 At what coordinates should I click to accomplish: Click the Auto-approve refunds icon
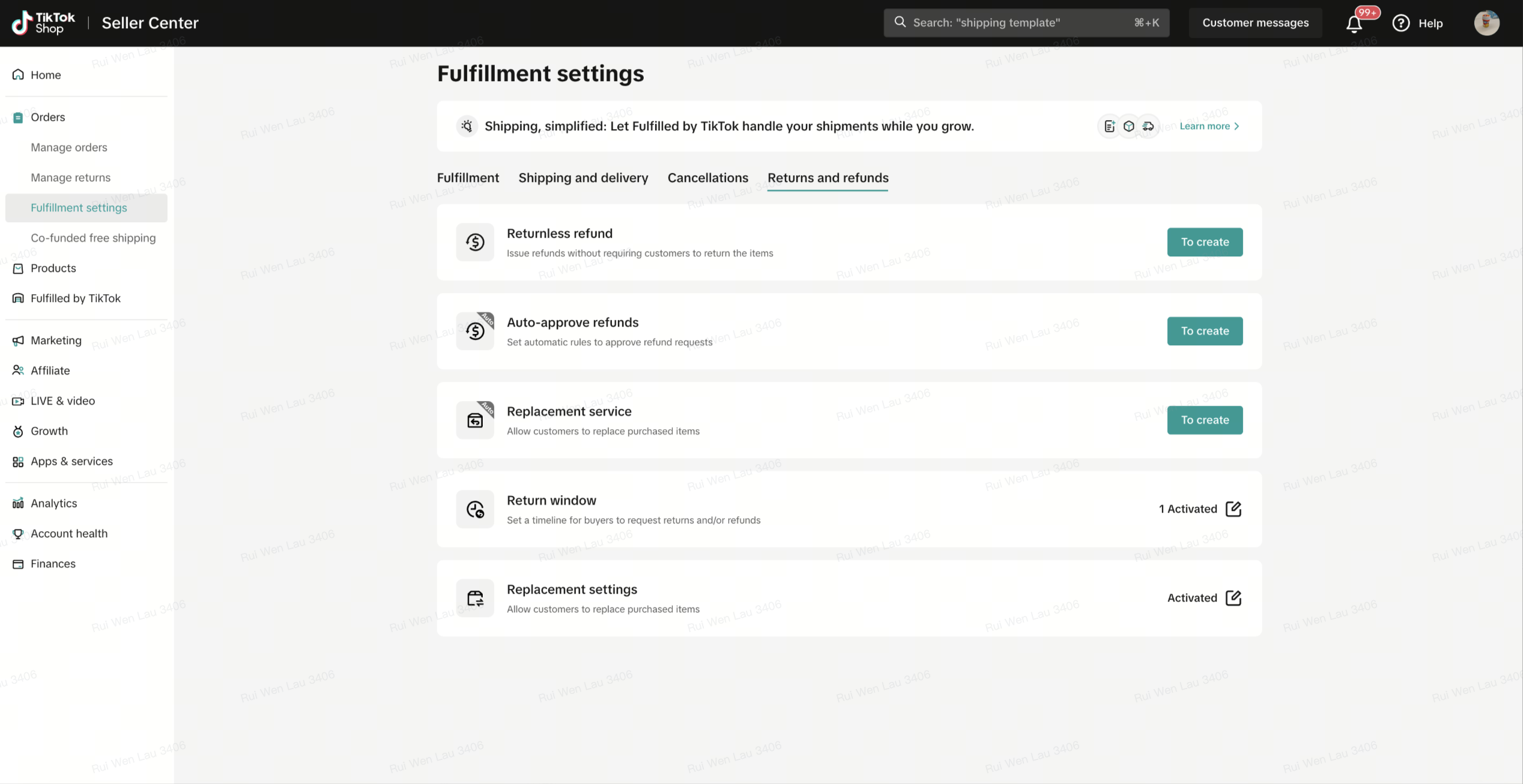(x=475, y=331)
